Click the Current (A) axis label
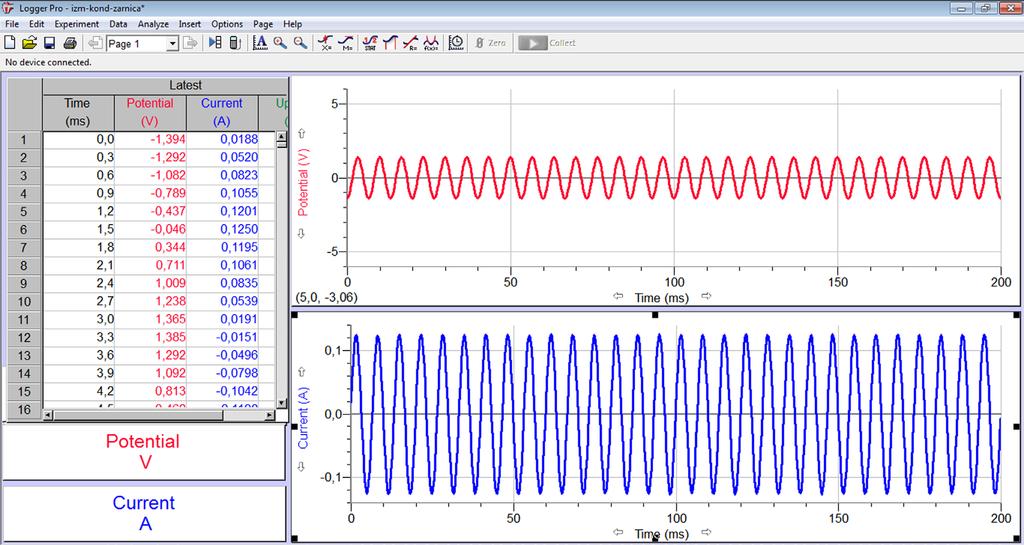This screenshot has height=545, width=1024. (x=303, y=418)
